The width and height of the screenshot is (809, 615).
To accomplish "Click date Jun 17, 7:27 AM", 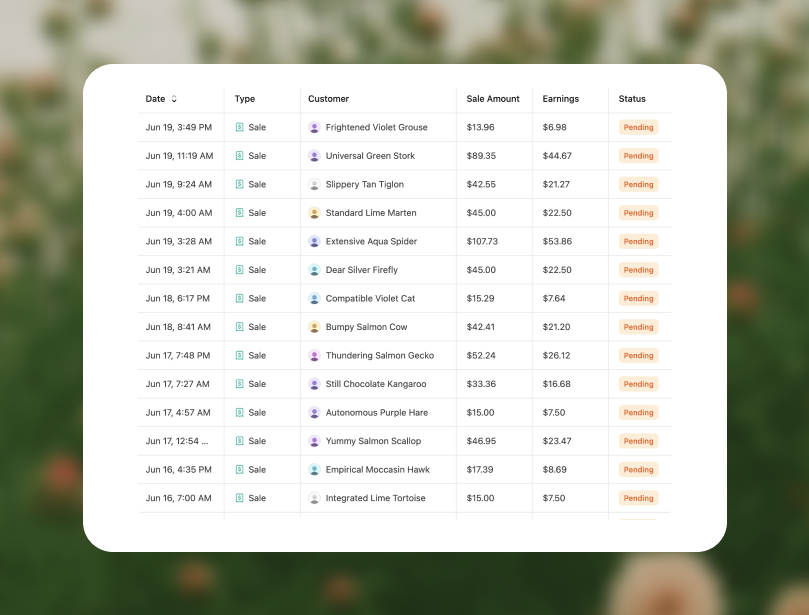I will pos(177,384).
